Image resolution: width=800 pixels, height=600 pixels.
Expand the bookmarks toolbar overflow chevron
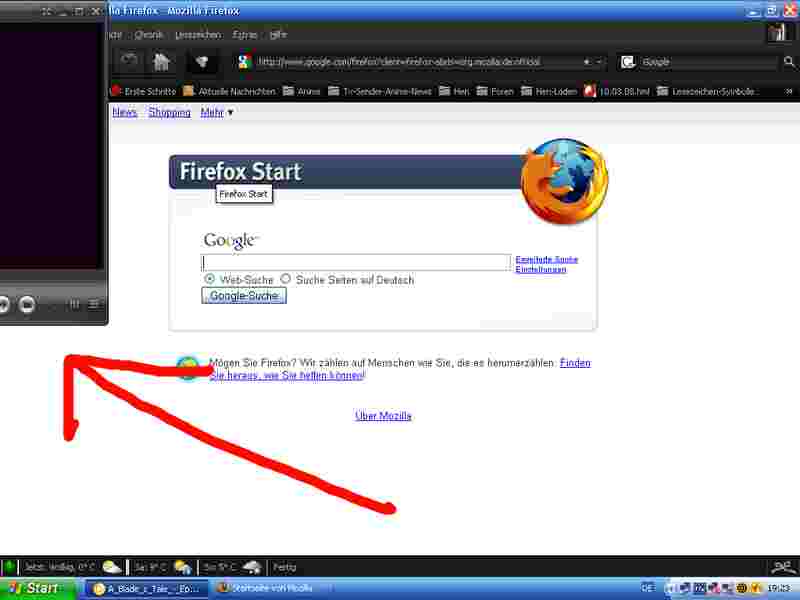pyautogui.click(x=789, y=91)
